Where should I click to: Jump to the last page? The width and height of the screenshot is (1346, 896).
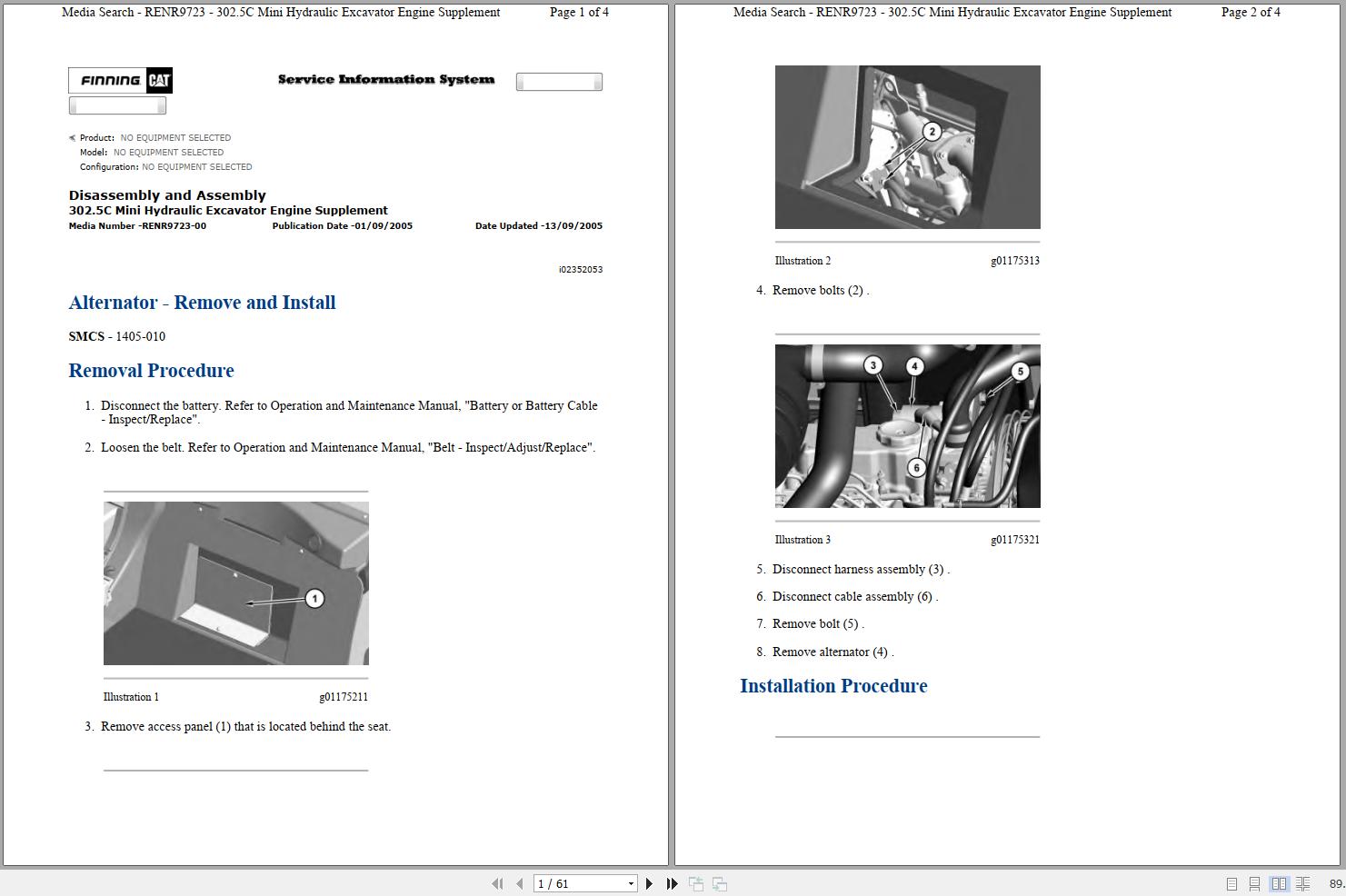click(673, 883)
